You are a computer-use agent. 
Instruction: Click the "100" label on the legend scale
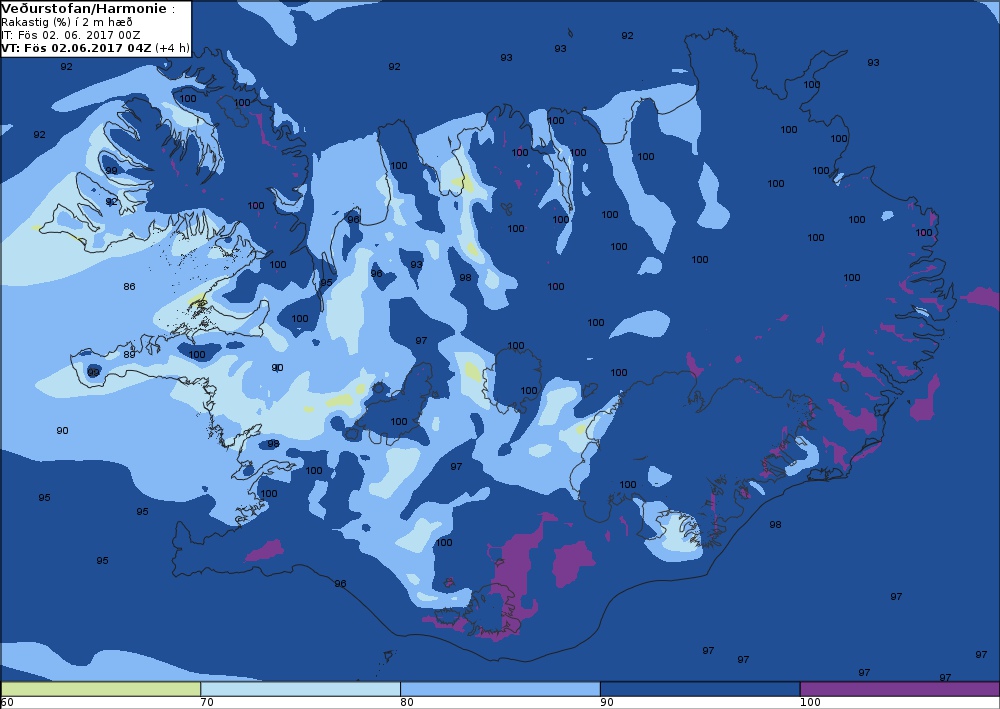pos(810,703)
